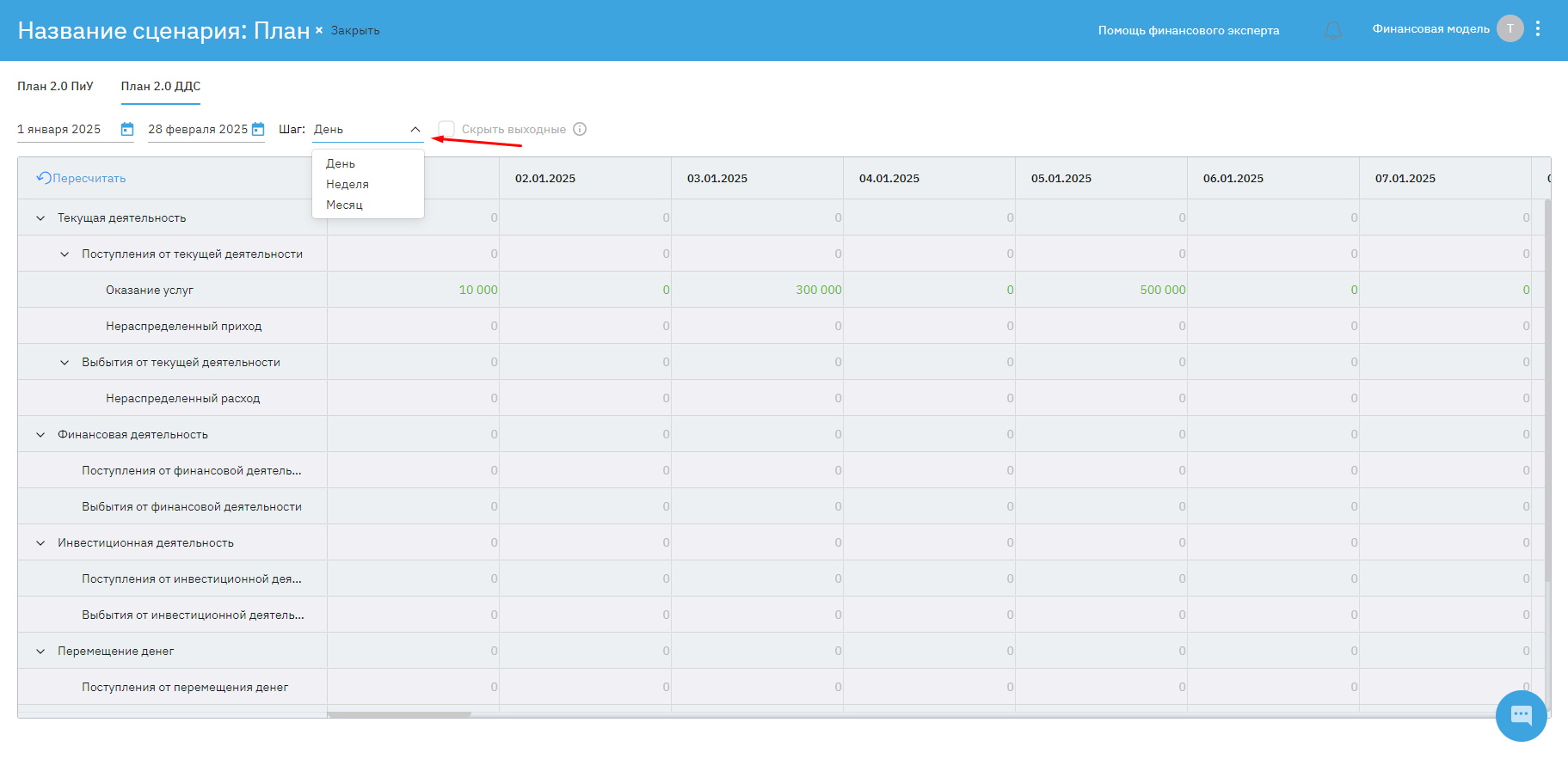Enable the Скрыть выходные checkbox

[x=446, y=129]
